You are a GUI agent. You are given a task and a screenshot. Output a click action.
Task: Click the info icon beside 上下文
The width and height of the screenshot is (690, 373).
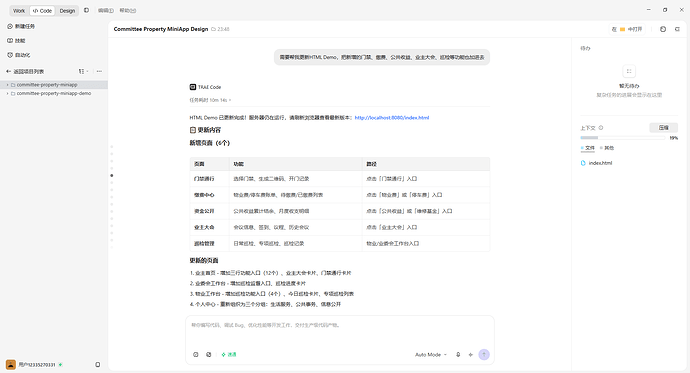tap(601, 128)
